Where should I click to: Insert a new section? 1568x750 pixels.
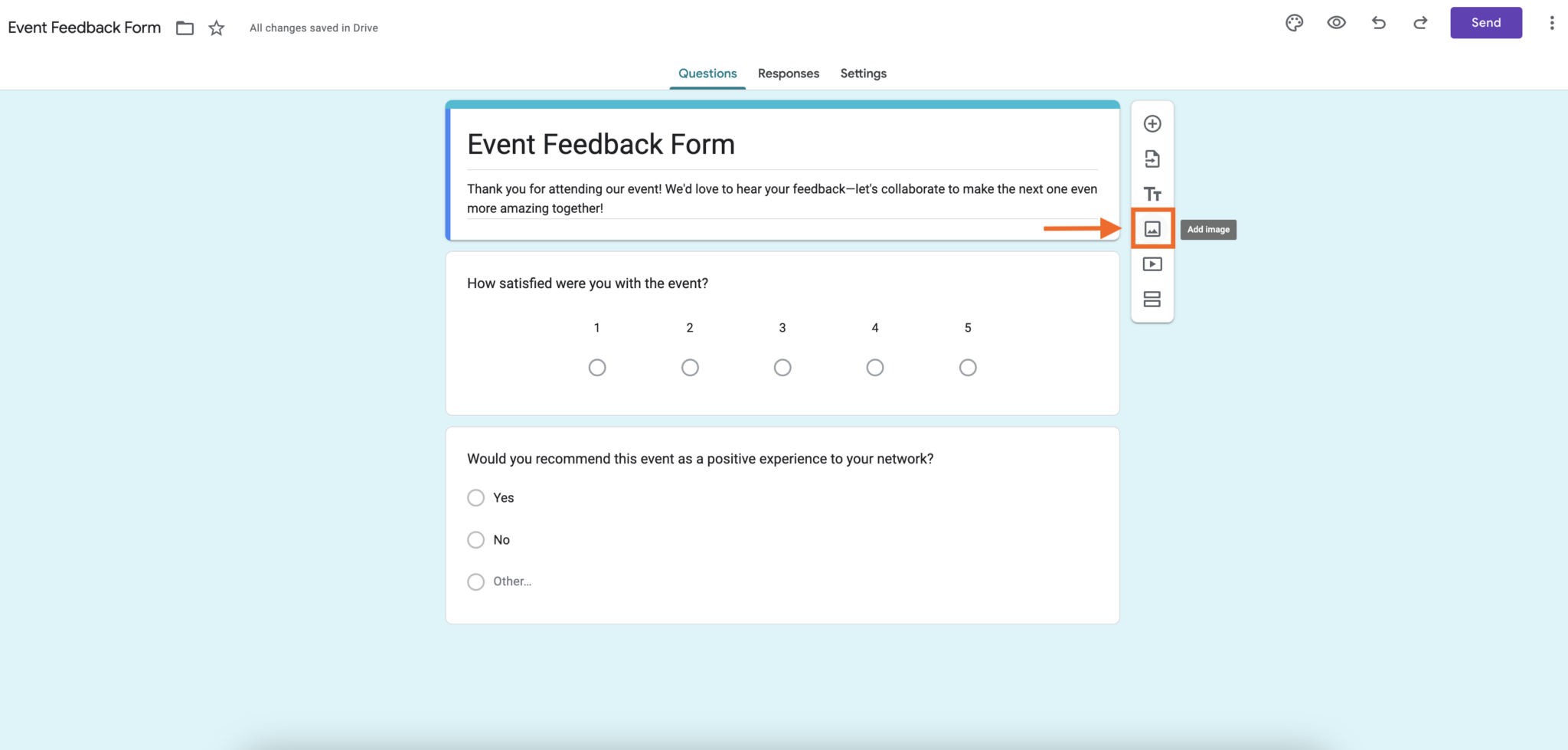point(1152,299)
